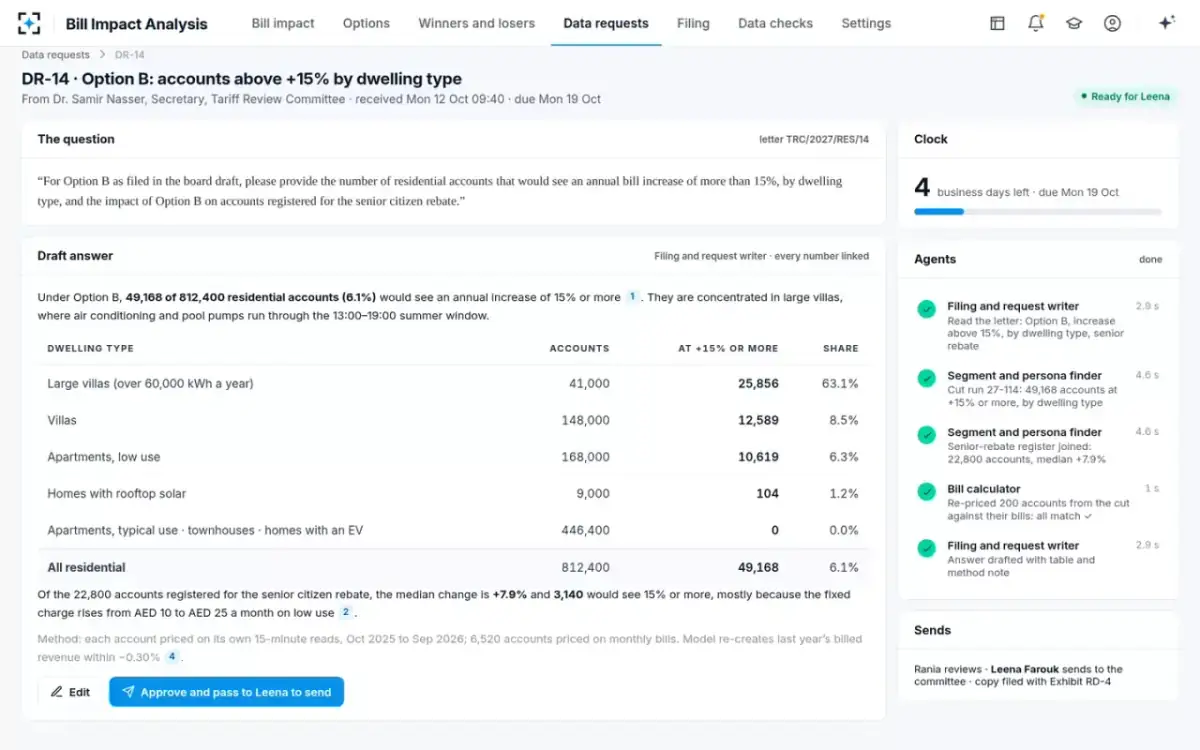Click the DR-14 breadcrumb item
Viewport: 1200px width, 750px height.
[129, 55]
